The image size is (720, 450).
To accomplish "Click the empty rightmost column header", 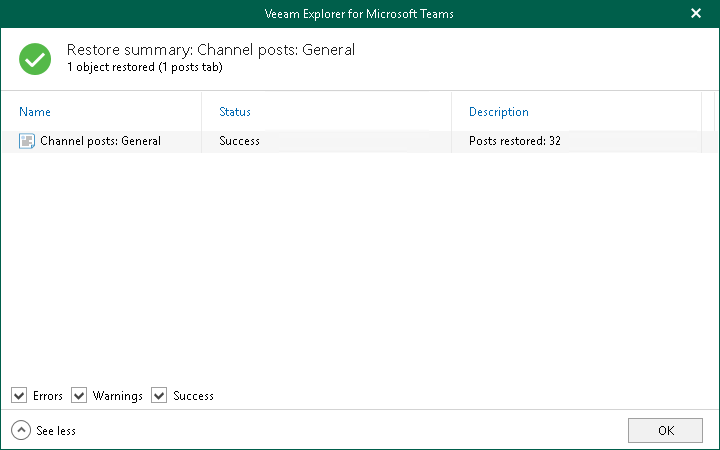I will (708, 112).
